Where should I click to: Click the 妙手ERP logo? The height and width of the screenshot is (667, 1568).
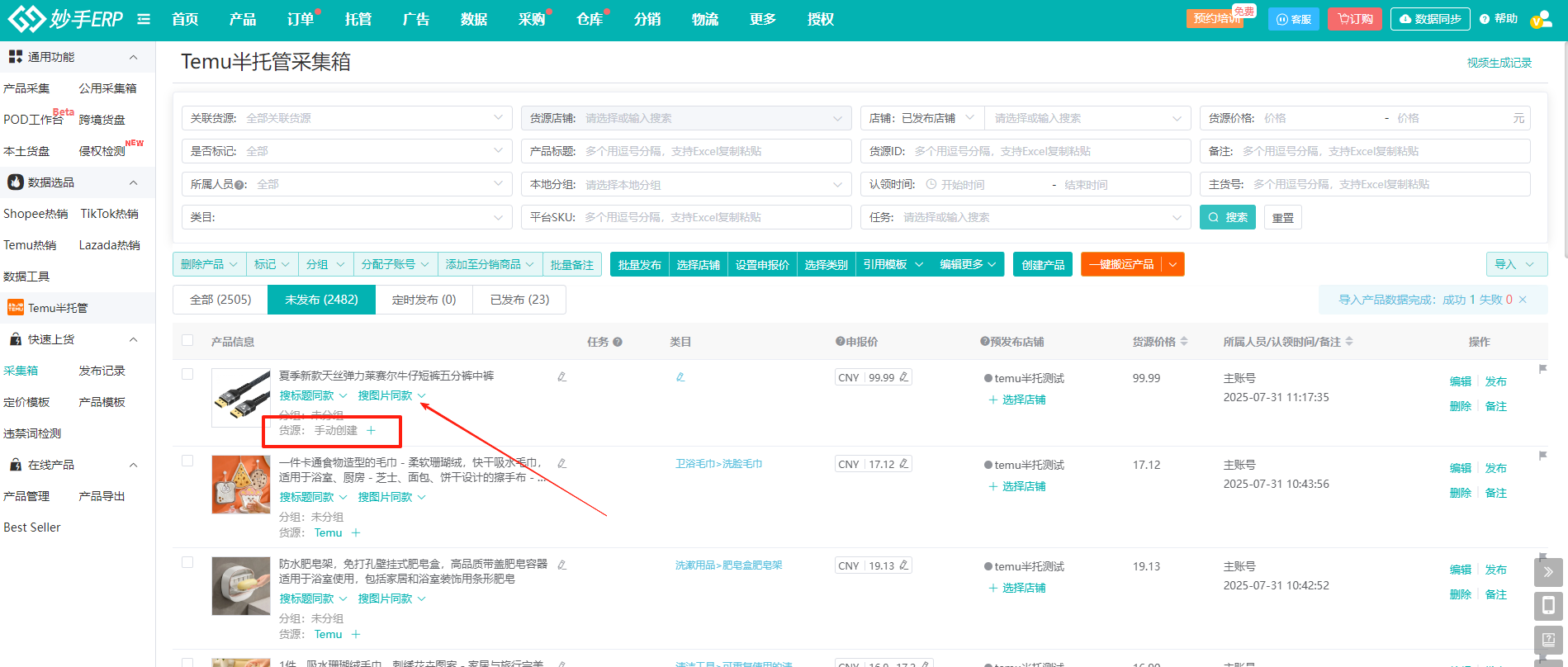click(65, 19)
